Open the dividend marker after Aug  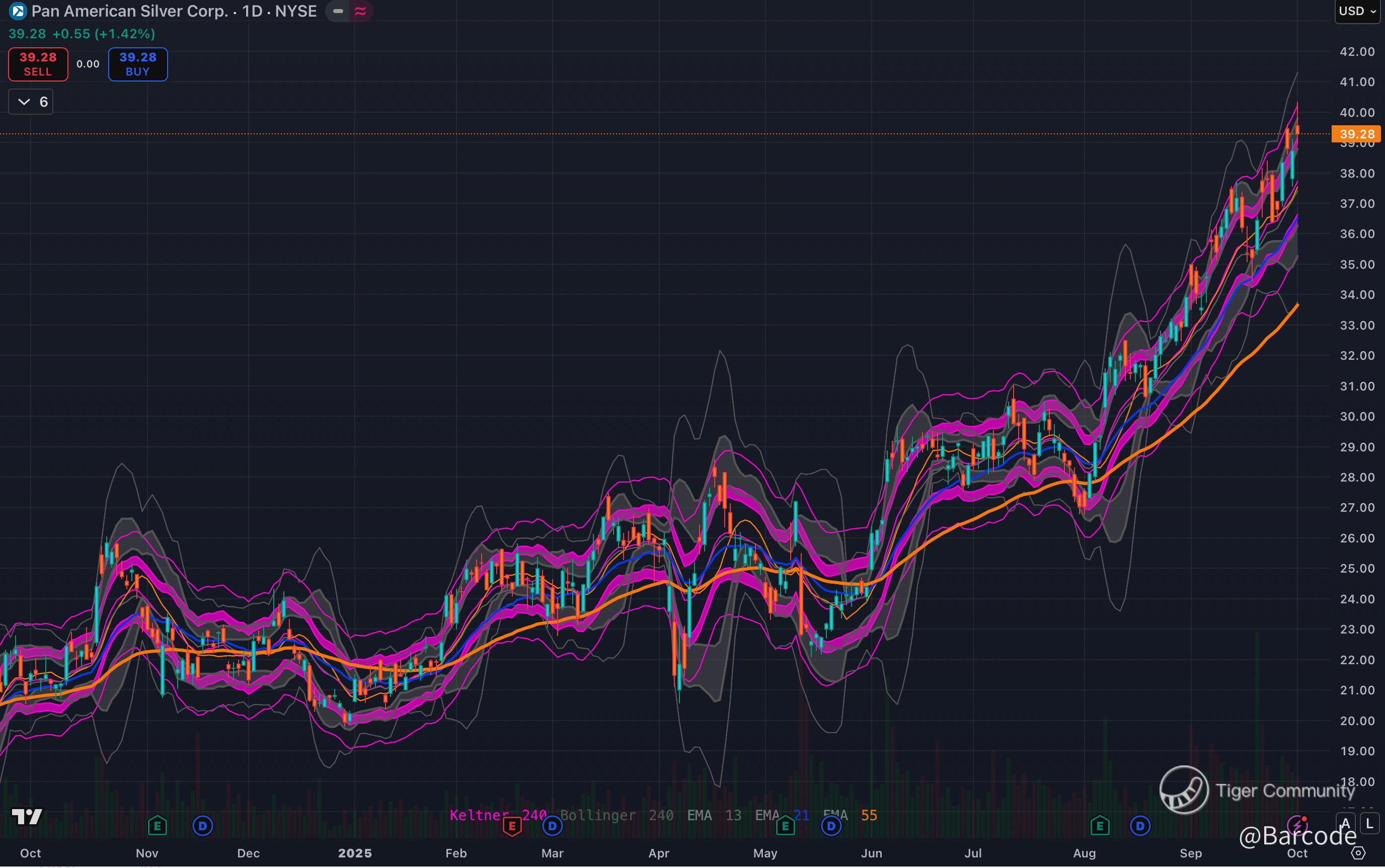(1140, 826)
